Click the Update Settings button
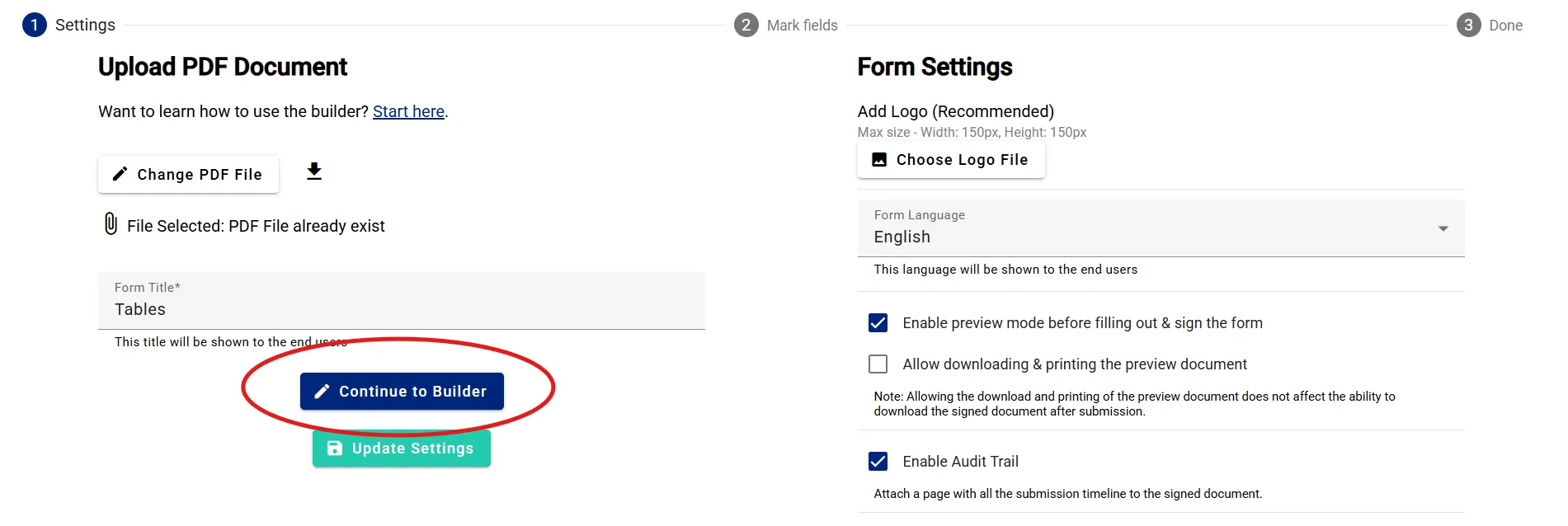1568x526 pixels. 402,448
